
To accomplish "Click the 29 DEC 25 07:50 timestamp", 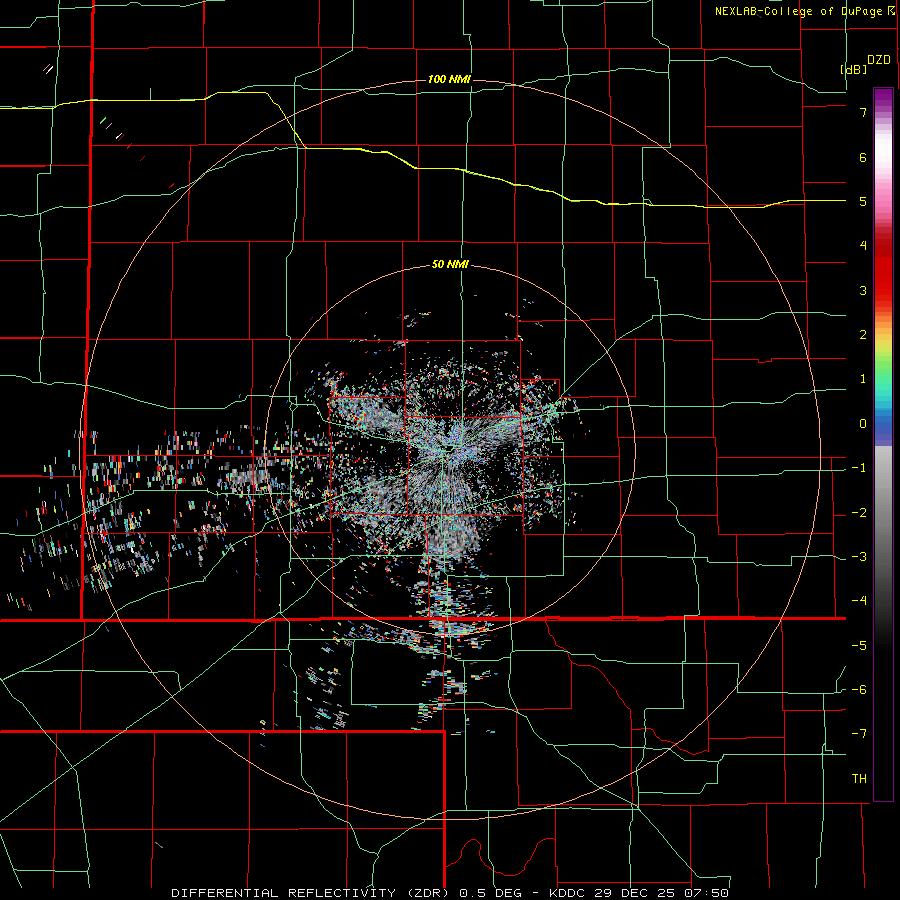I will (x=660, y=893).
